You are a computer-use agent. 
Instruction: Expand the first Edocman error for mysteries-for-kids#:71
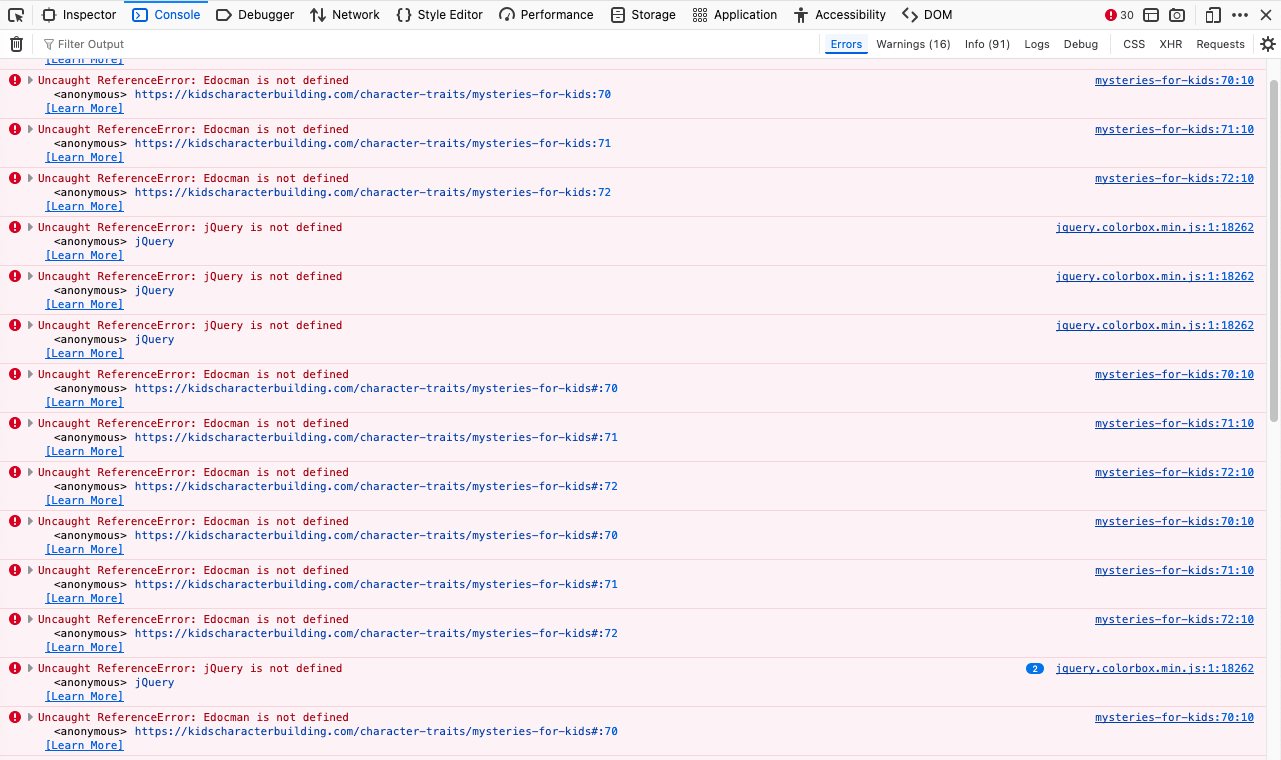(x=31, y=423)
